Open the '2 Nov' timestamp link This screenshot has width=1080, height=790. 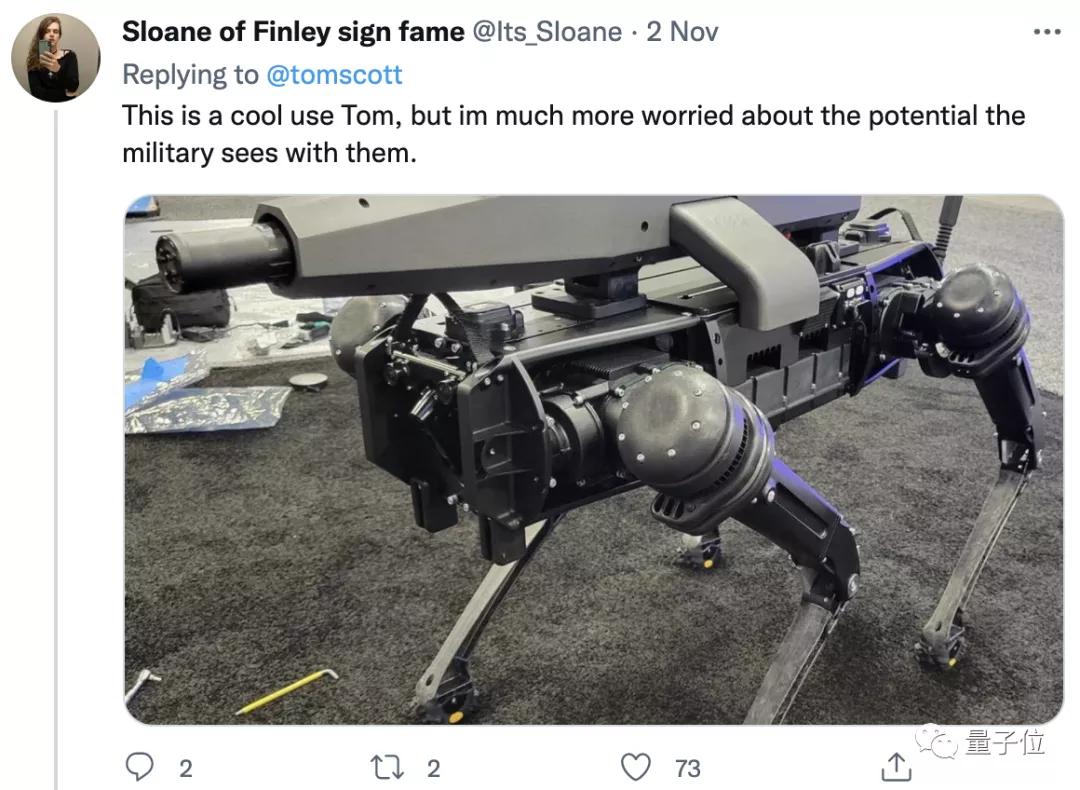(682, 32)
